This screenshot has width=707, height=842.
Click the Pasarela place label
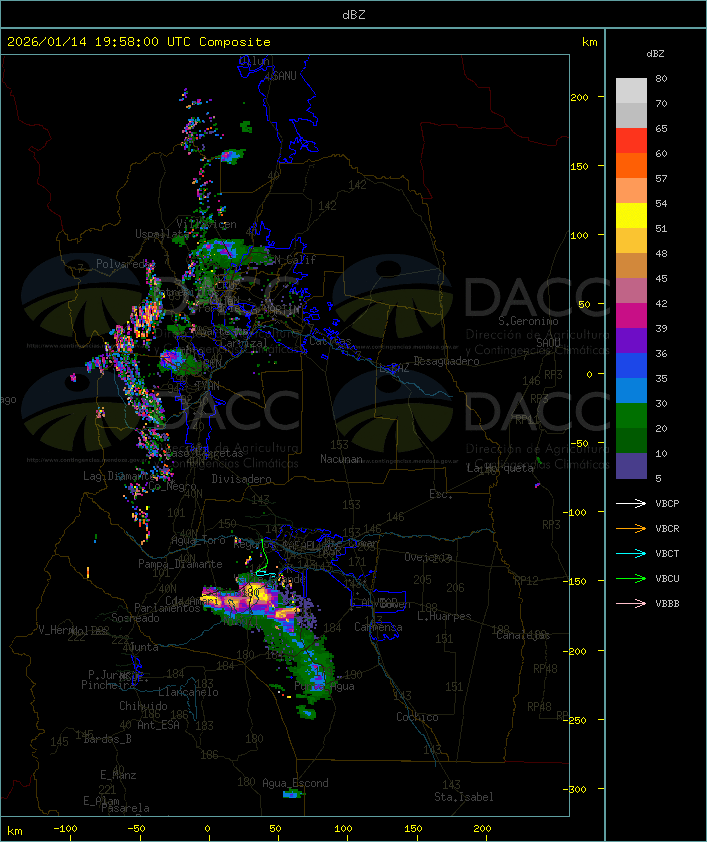click(x=125, y=808)
